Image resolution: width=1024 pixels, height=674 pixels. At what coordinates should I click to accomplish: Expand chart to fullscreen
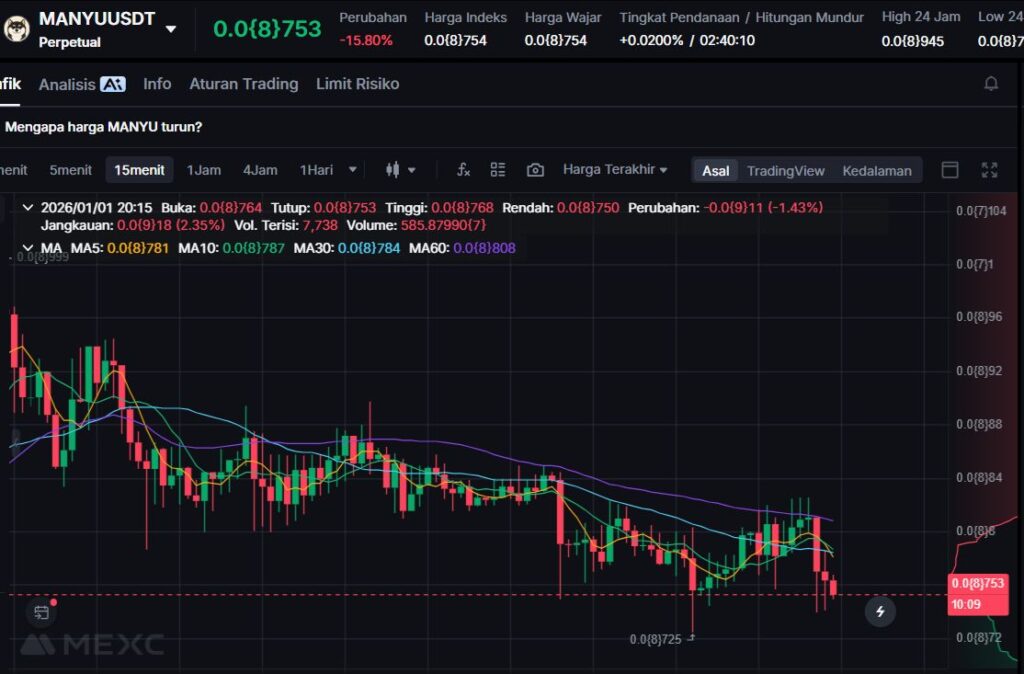click(x=989, y=170)
